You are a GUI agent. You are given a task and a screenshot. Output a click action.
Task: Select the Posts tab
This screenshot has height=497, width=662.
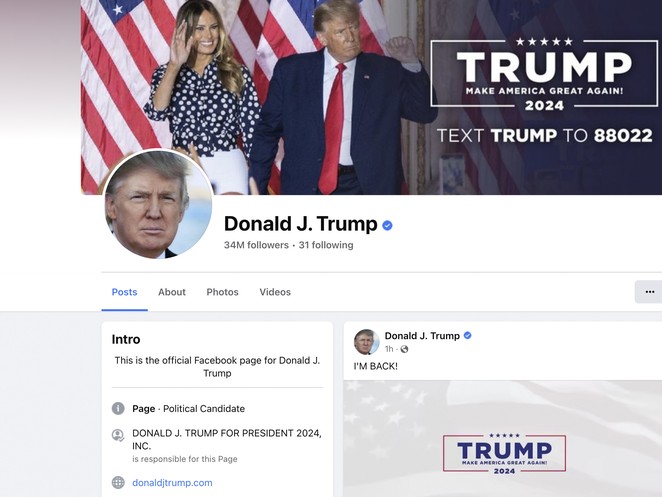(x=125, y=292)
